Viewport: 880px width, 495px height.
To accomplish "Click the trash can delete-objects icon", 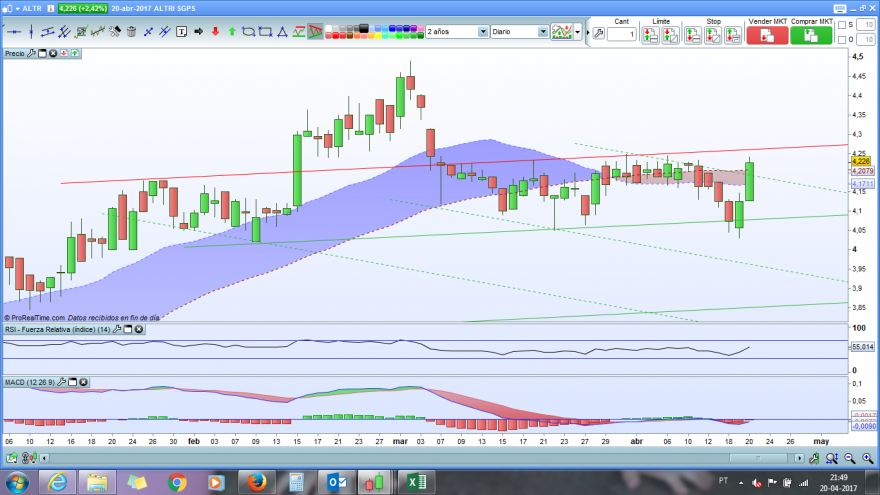I will (x=131, y=32).
